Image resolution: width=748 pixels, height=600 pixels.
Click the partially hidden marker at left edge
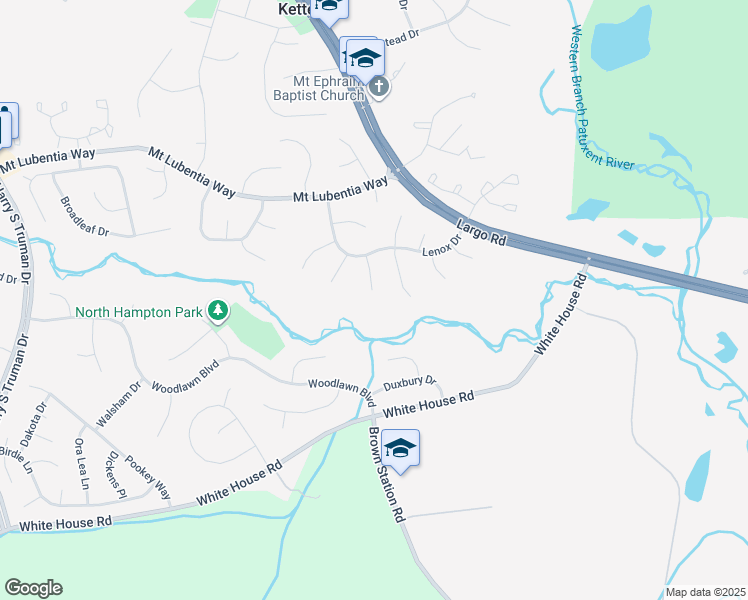[x=7, y=125]
